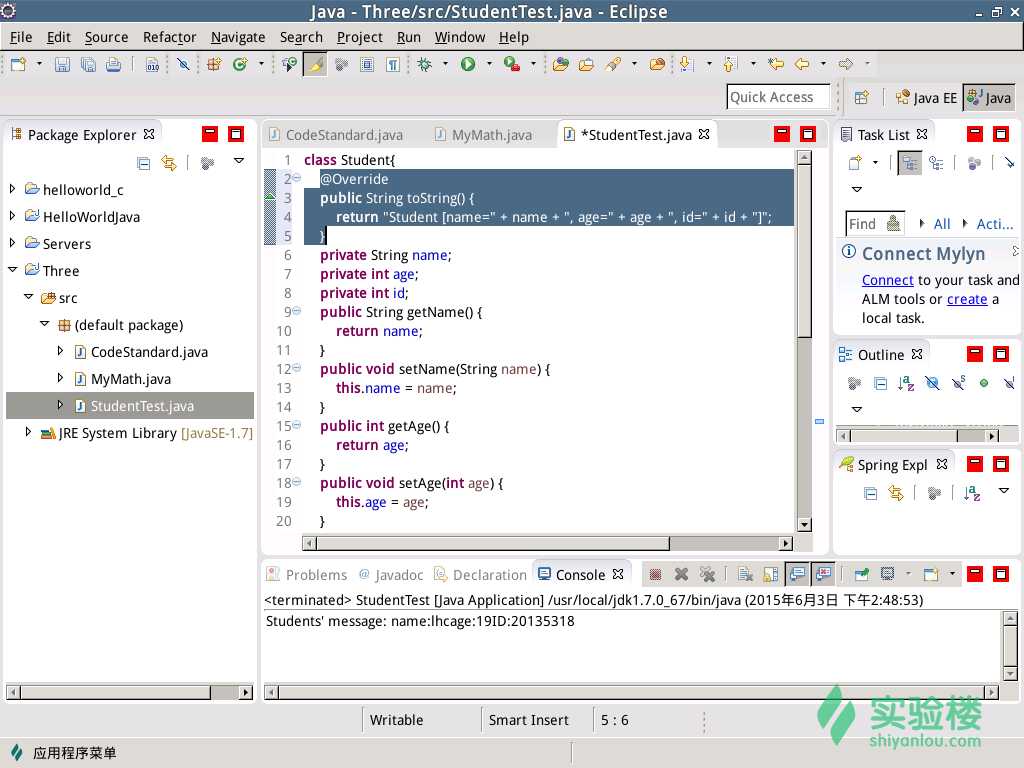This screenshot has width=1024, height=768.
Task: Expand the Servers project node
Action: pos(12,242)
